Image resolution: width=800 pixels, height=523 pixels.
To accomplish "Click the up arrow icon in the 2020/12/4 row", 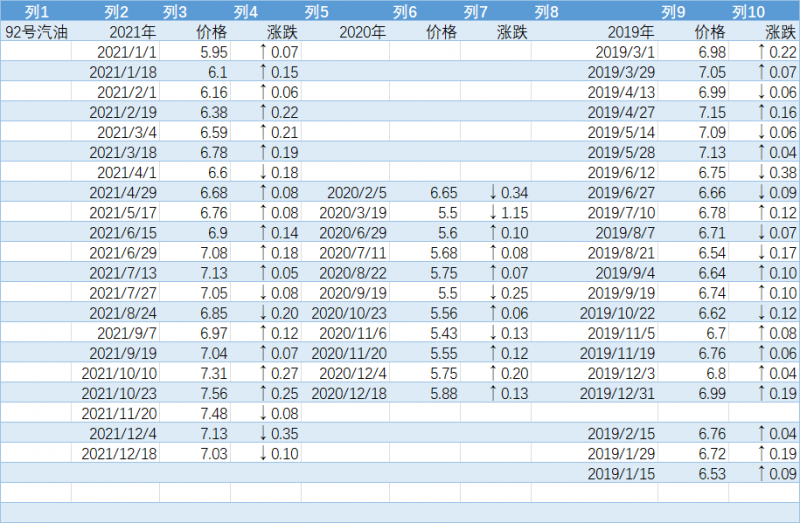I will (493, 373).
